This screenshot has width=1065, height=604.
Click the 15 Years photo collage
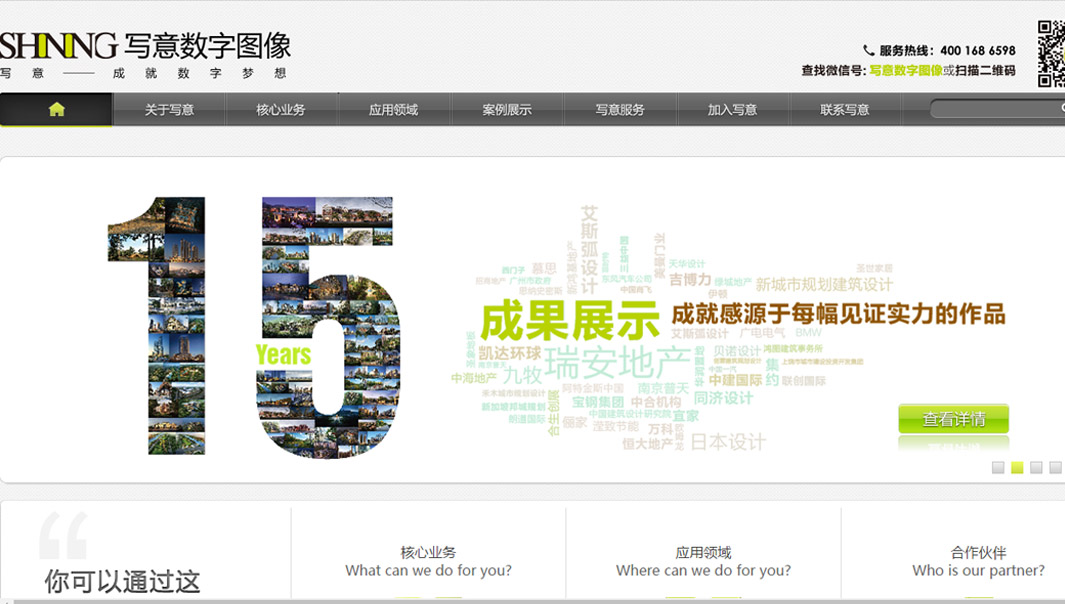pos(256,327)
